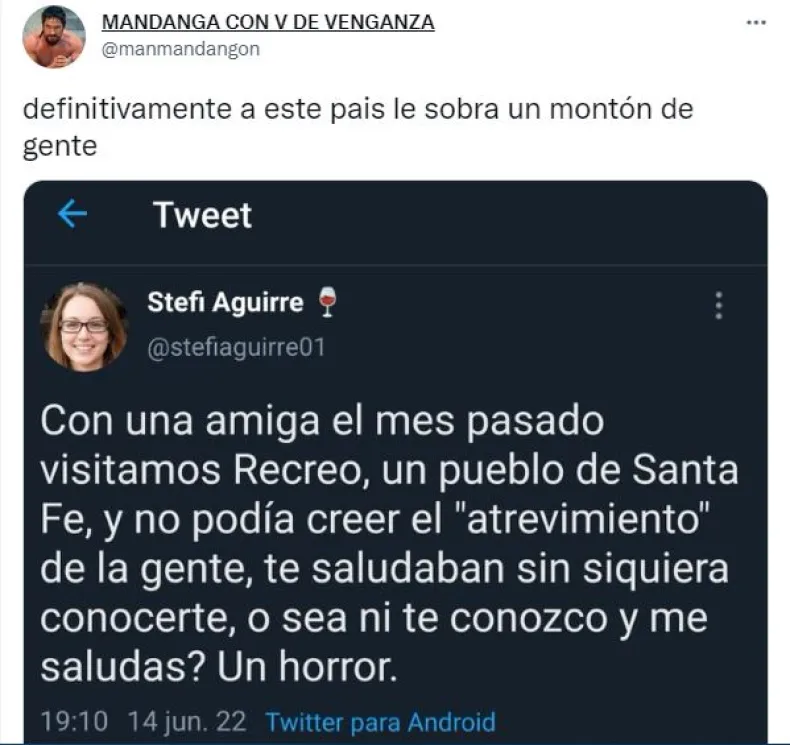Click the word 'gente' ending the main tweet

[60, 147]
